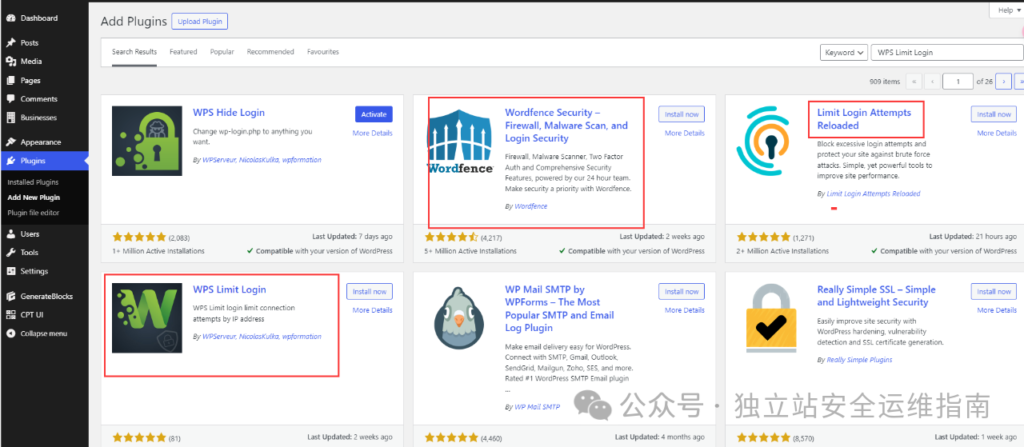Open Installed Plugins submenu item
The height and width of the screenshot is (447, 1024).
[x=33, y=182]
